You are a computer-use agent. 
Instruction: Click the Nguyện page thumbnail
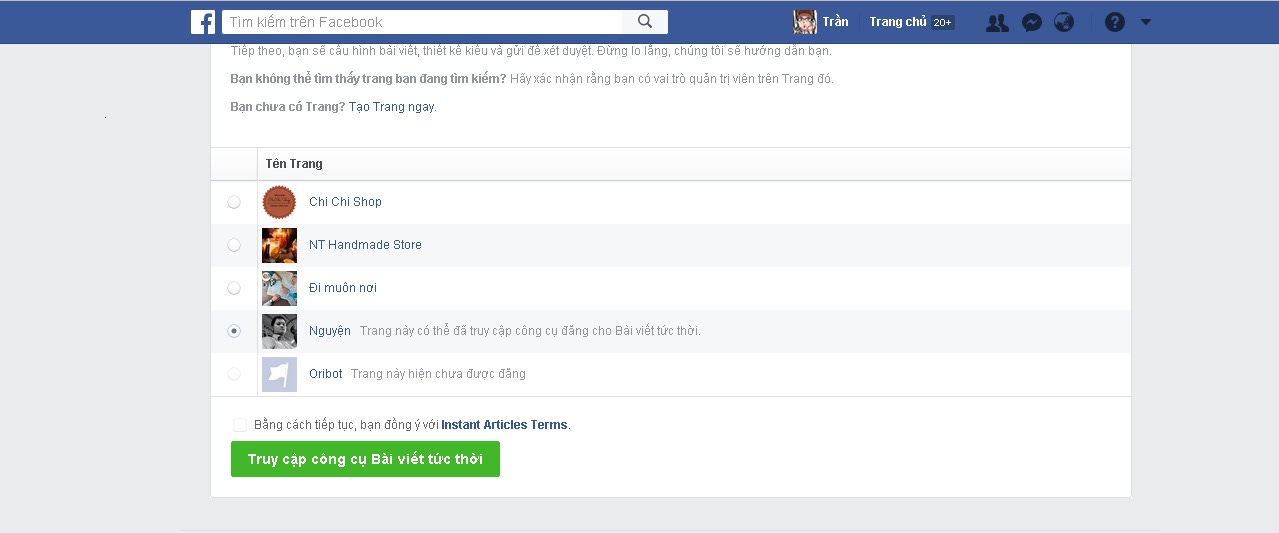point(279,331)
